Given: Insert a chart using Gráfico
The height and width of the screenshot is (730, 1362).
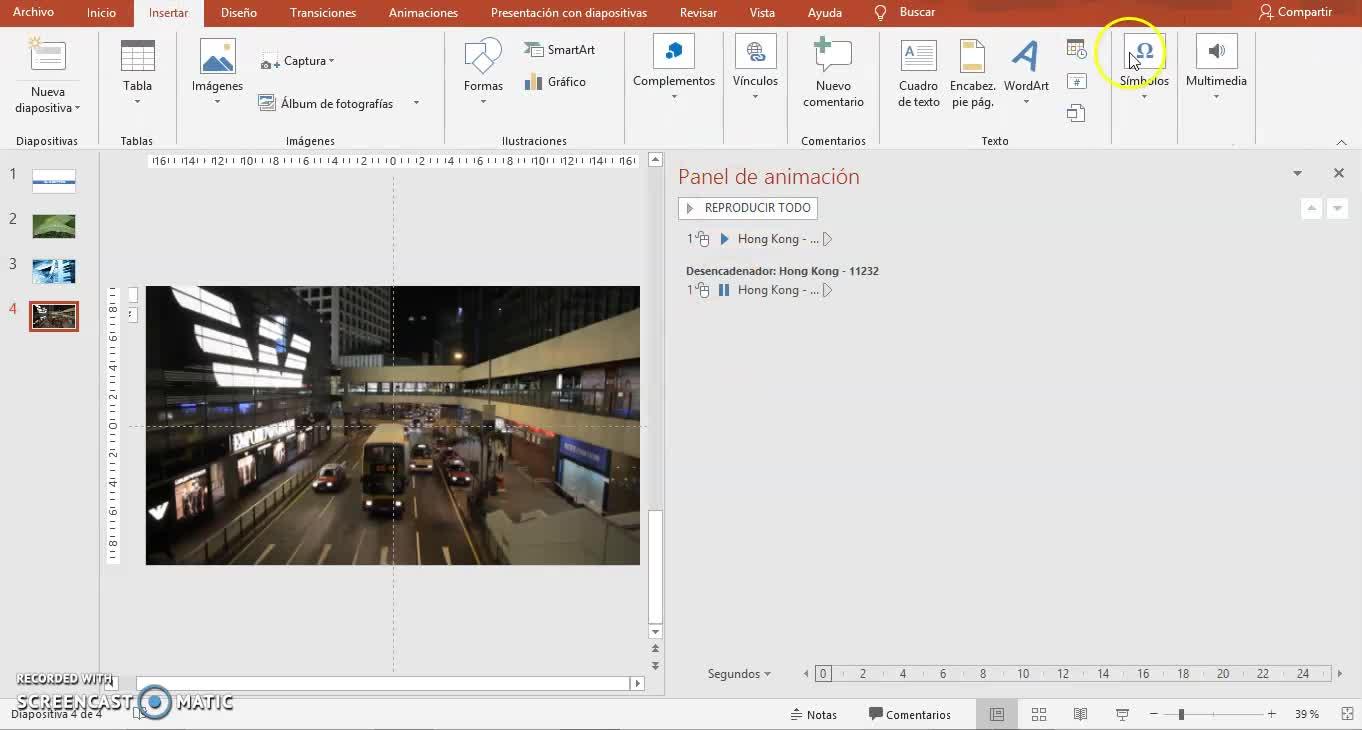Looking at the screenshot, I should [x=556, y=82].
